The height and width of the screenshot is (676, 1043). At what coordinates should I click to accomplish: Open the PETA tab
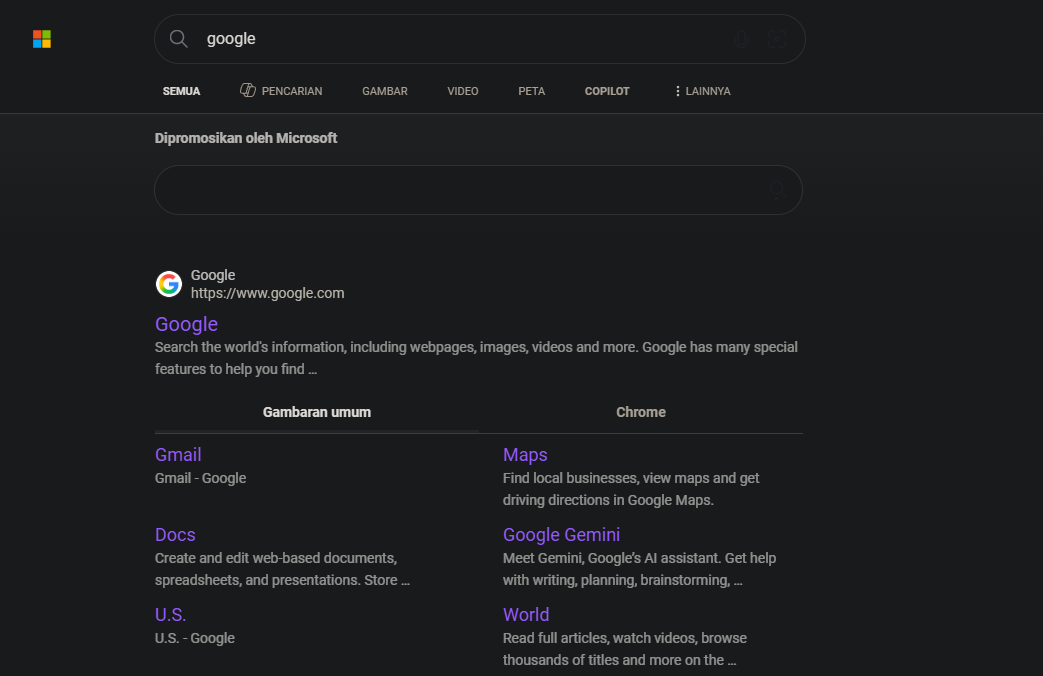pyautogui.click(x=531, y=91)
